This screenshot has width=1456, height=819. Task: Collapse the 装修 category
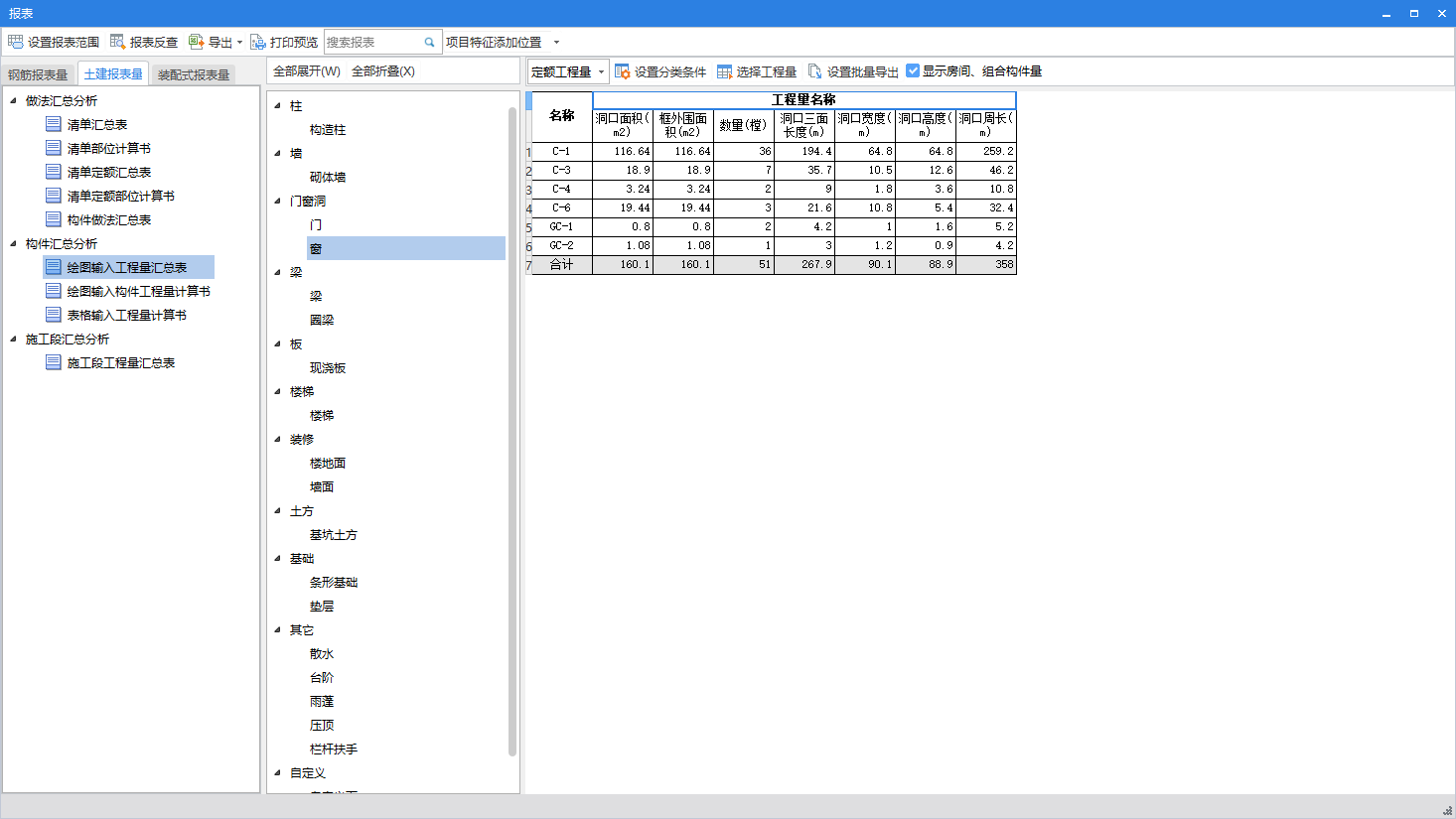tap(278, 439)
